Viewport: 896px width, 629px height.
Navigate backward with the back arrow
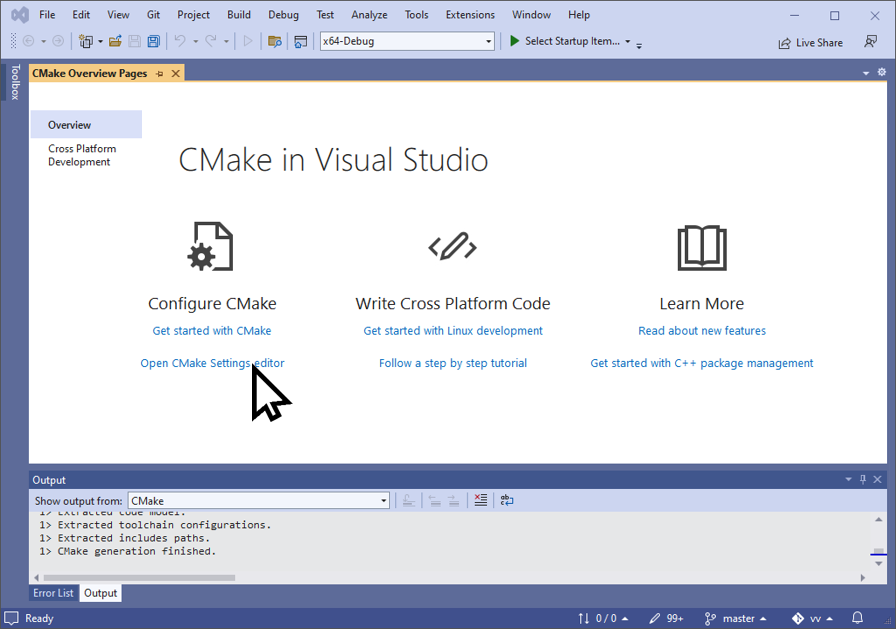[x=28, y=41]
